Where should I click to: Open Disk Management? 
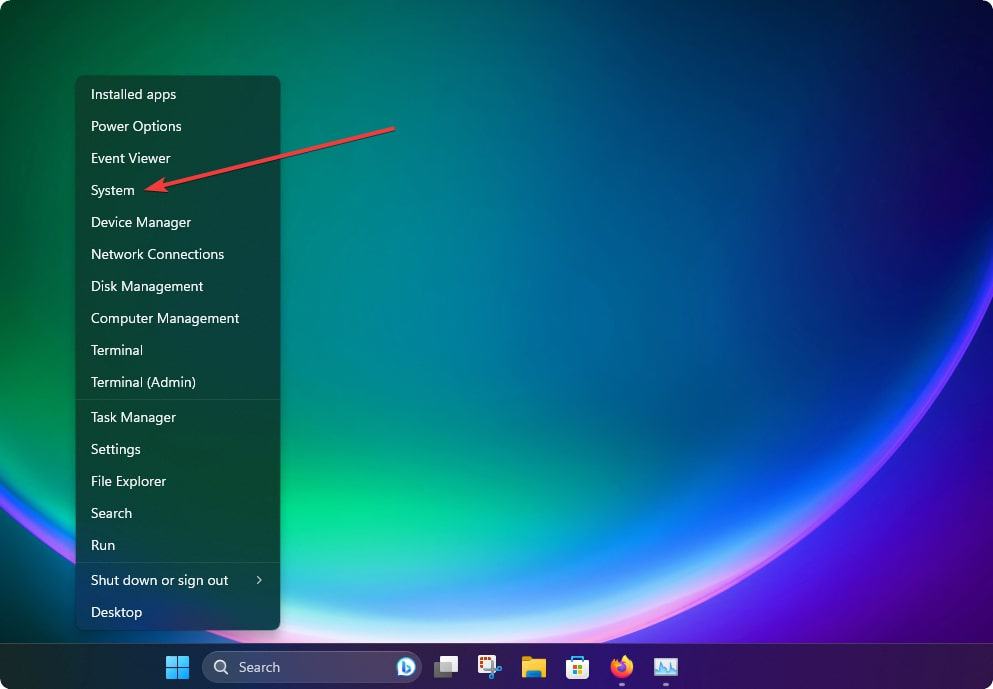[146, 286]
